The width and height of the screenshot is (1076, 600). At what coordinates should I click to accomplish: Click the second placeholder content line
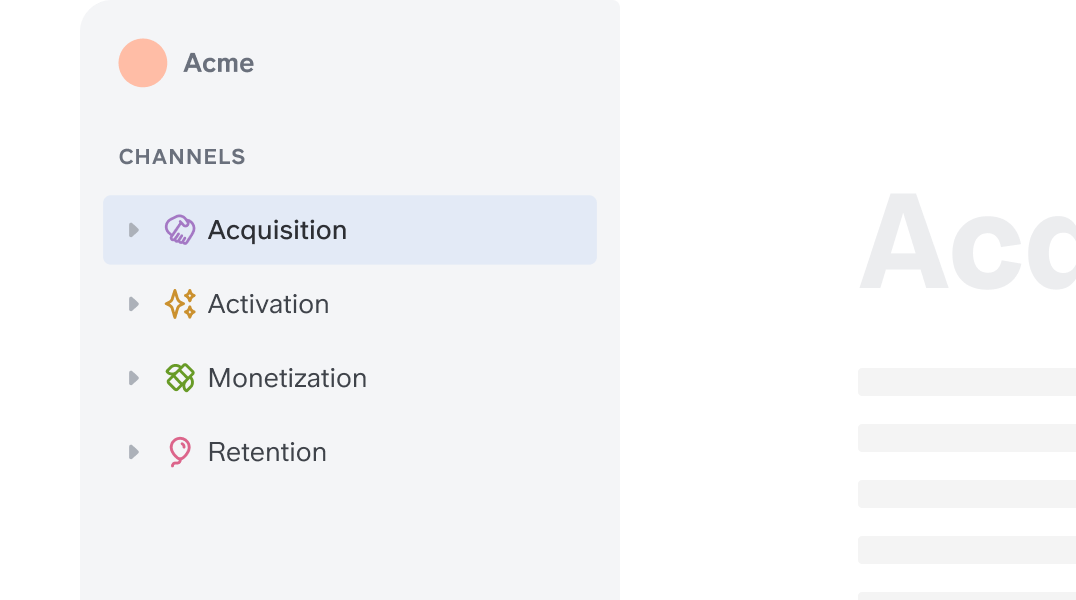click(966, 438)
